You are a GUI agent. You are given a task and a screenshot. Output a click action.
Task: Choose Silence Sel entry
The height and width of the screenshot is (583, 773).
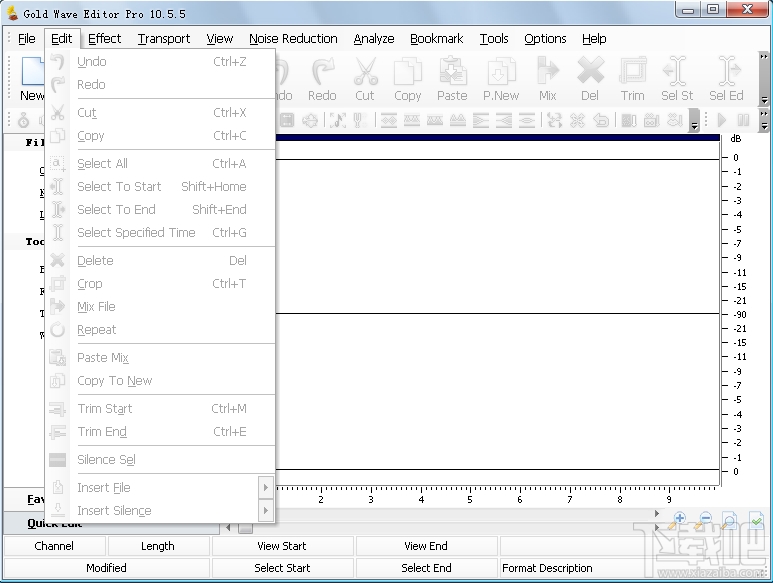(160, 460)
